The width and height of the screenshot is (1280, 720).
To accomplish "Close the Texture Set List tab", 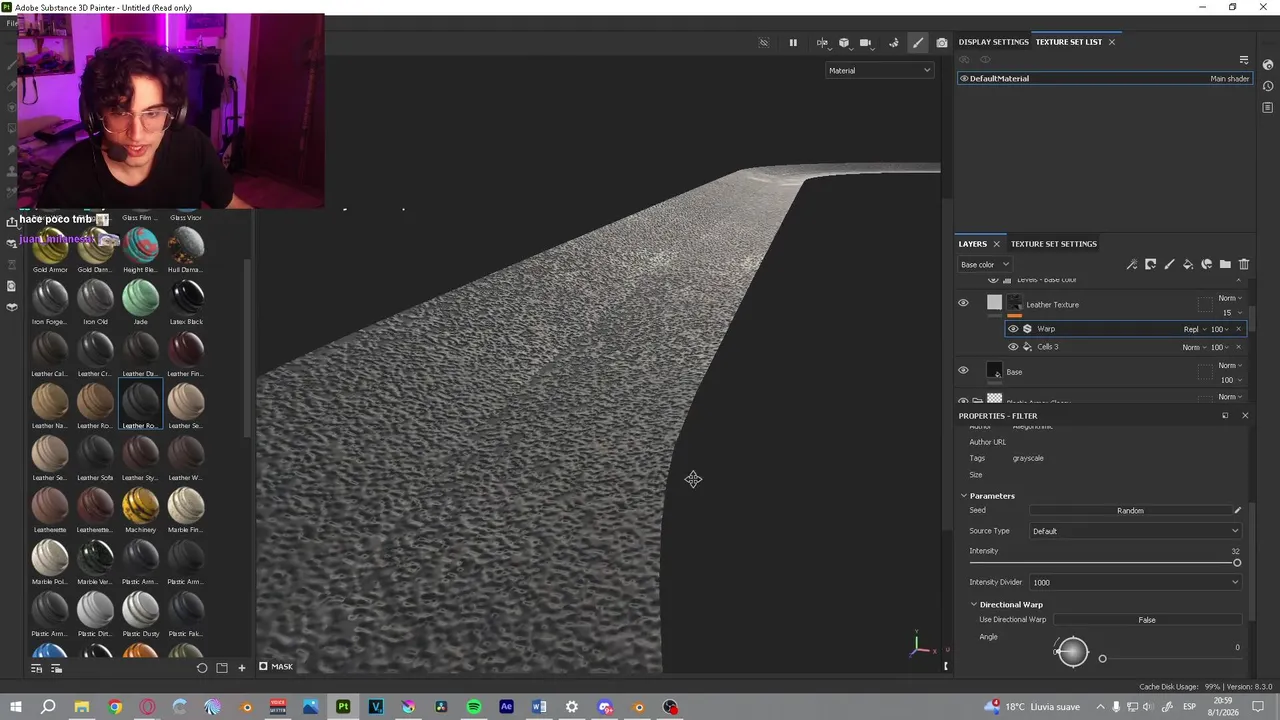I will (1112, 42).
